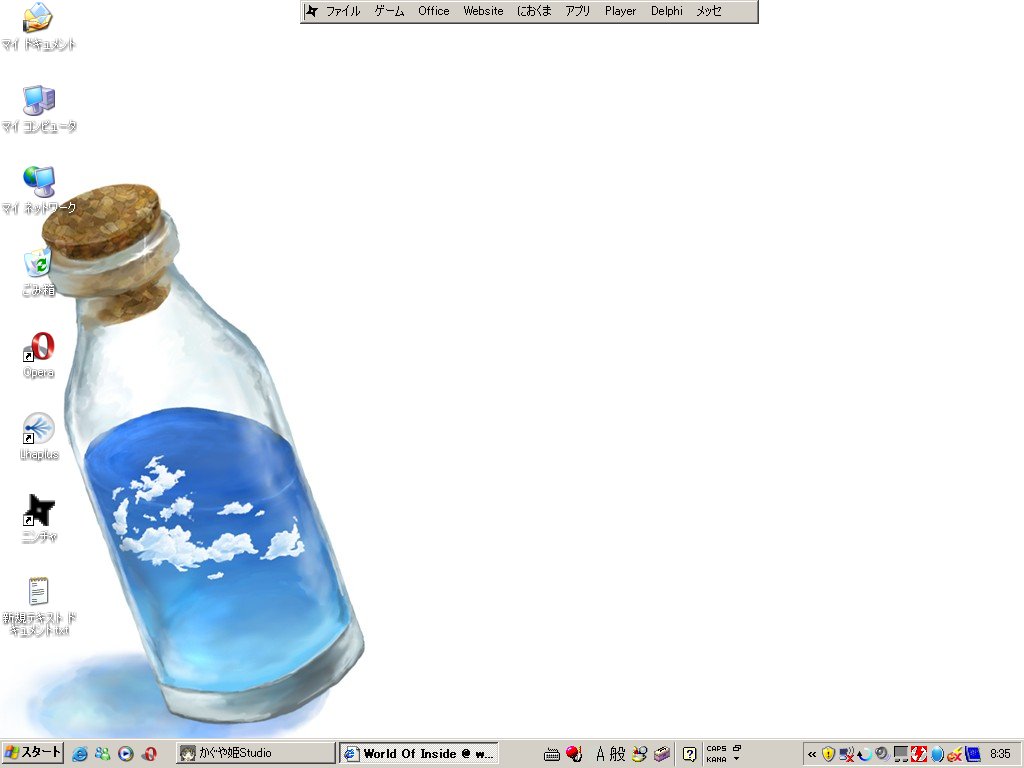Select the 新規テキスト ドキュメント.txt file icon
Viewport: 1024px width, 768px height.
[x=39, y=606]
